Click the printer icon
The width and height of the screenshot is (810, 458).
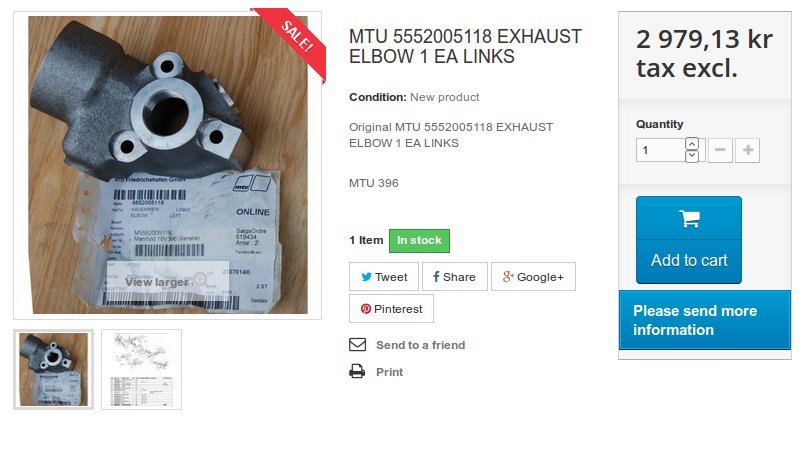click(357, 371)
